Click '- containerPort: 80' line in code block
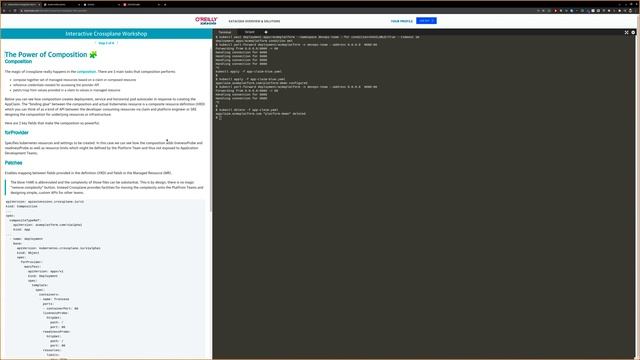 [x=60, y=309]
